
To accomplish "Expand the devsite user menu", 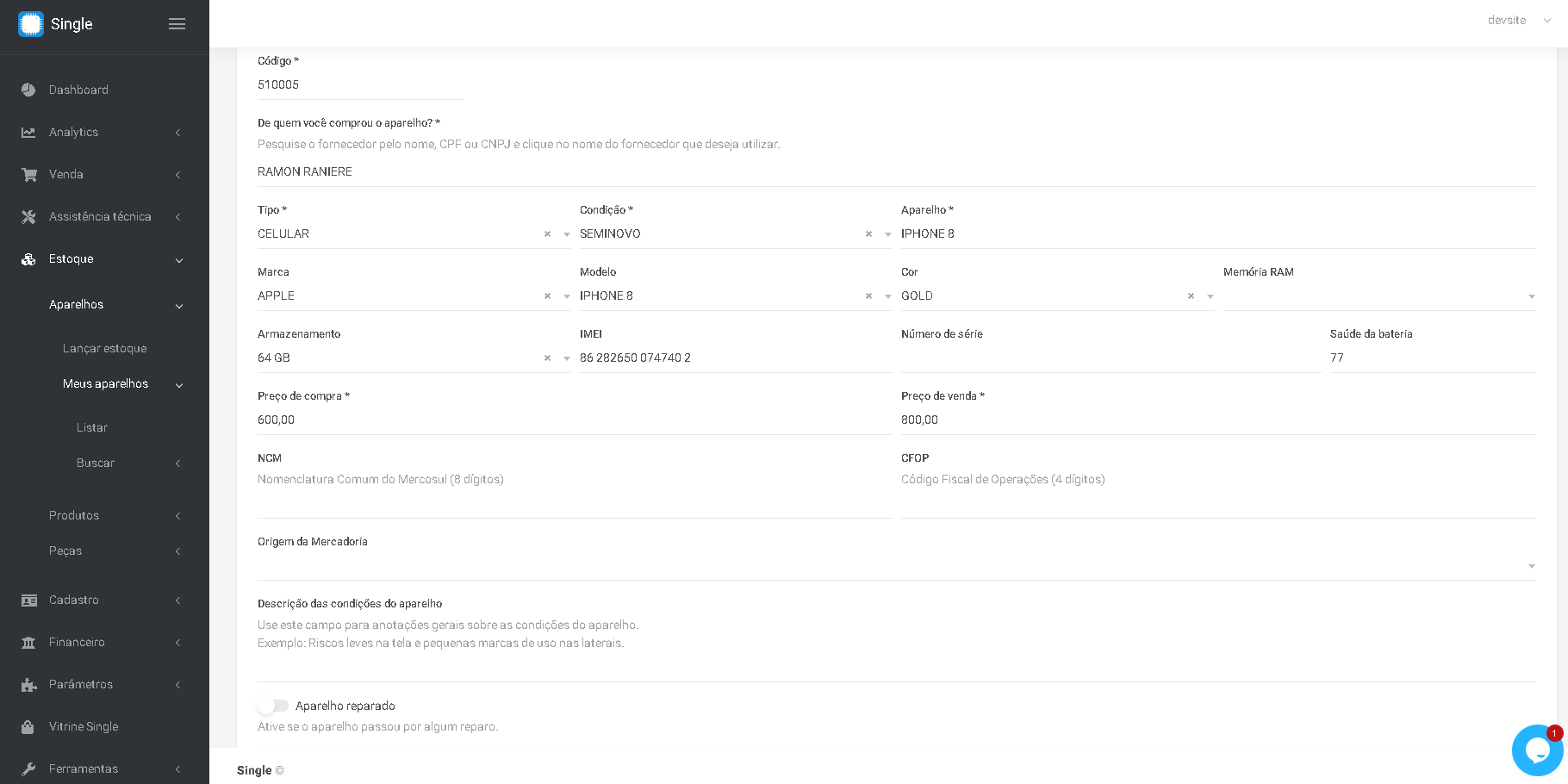I will tap(1519, 20).
